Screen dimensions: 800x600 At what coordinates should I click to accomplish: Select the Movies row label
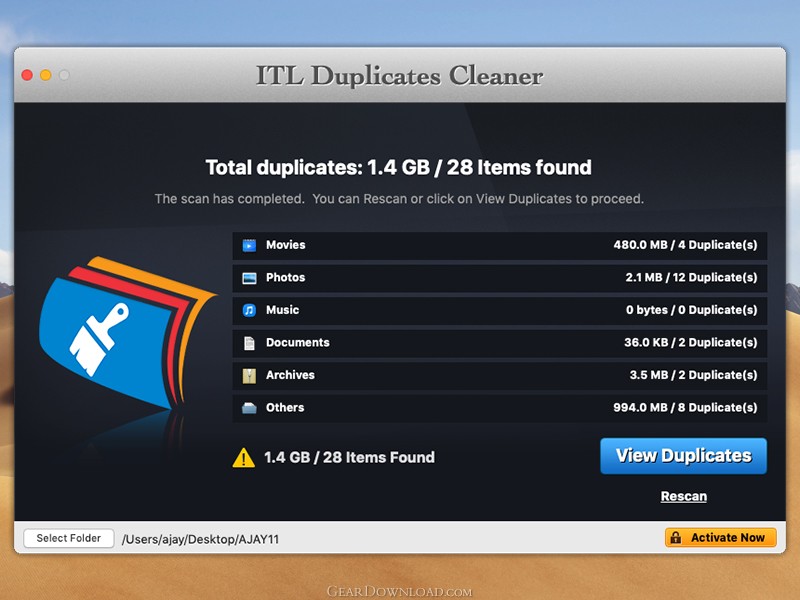286,245
